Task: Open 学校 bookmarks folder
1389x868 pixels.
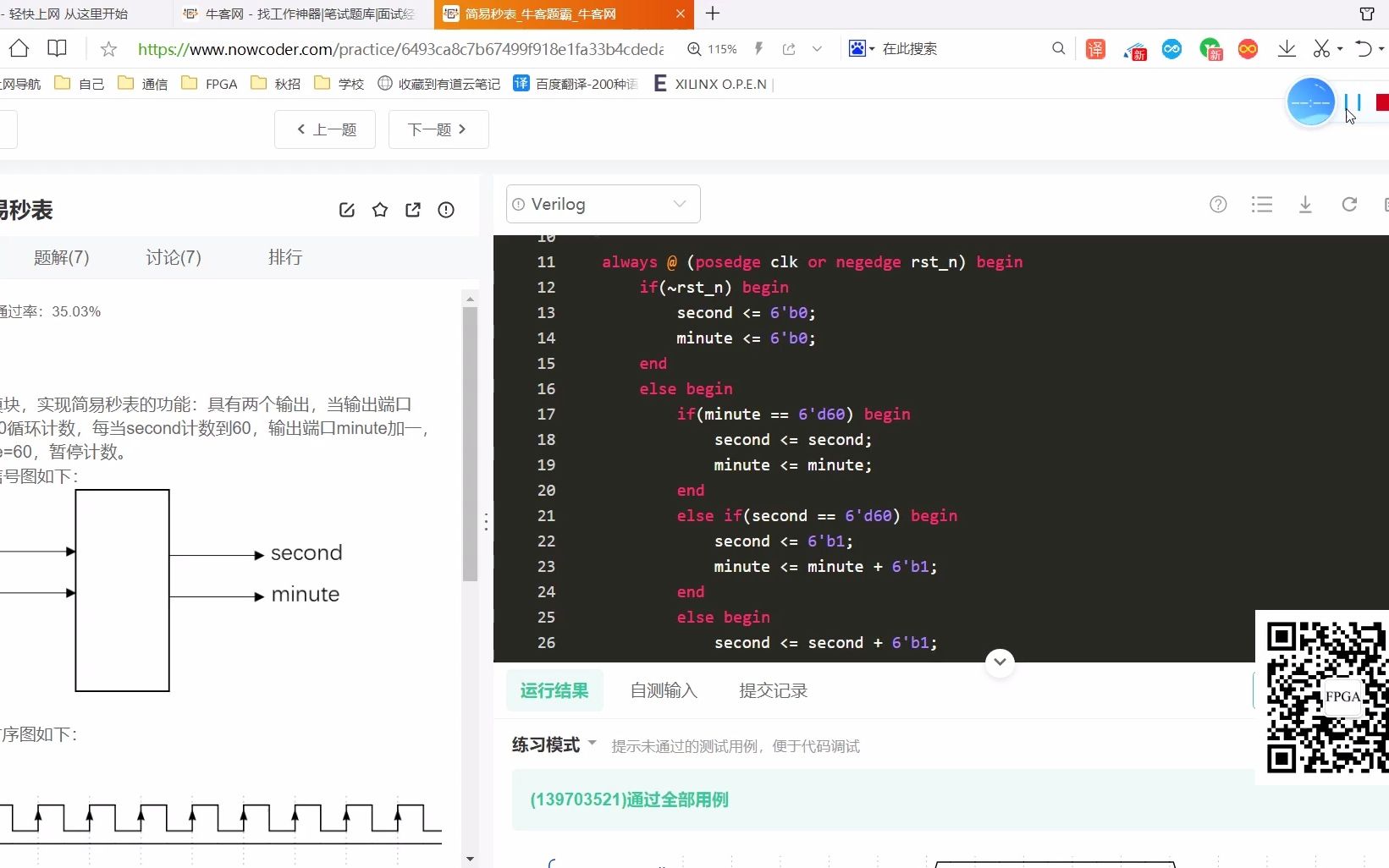Action: pos(339,84)
